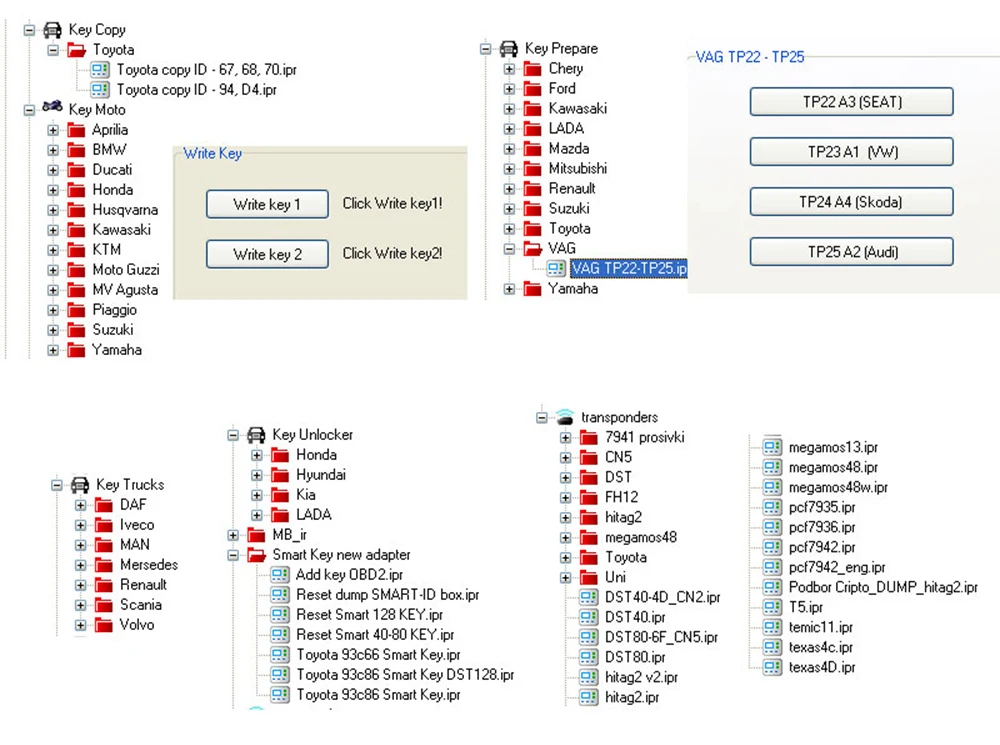Click the file icon of Toyota copy ID - 94, D4.ipr
The width and height of the screenshot is (1000, 745).
(100, 89)
